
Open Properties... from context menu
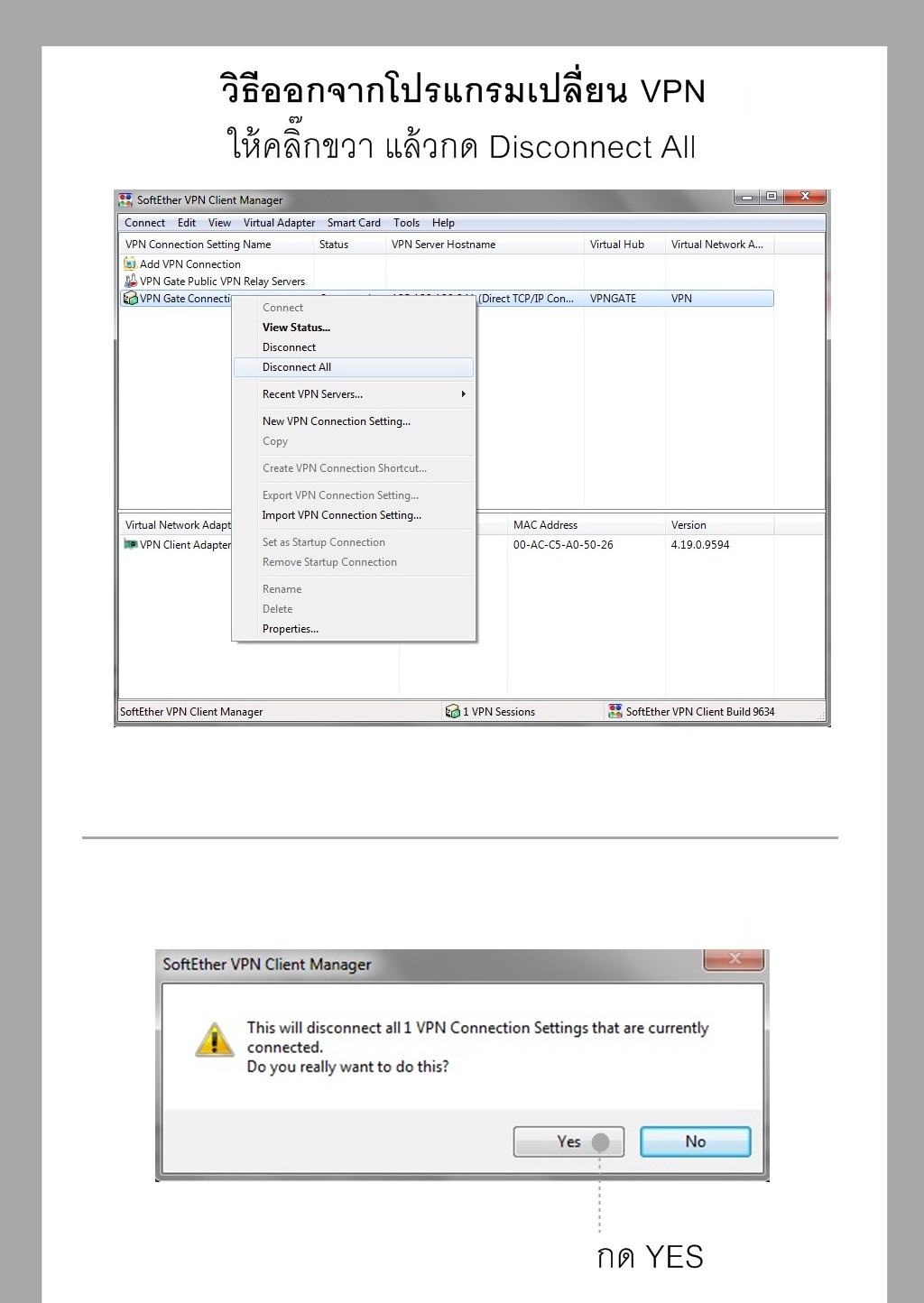353,629
